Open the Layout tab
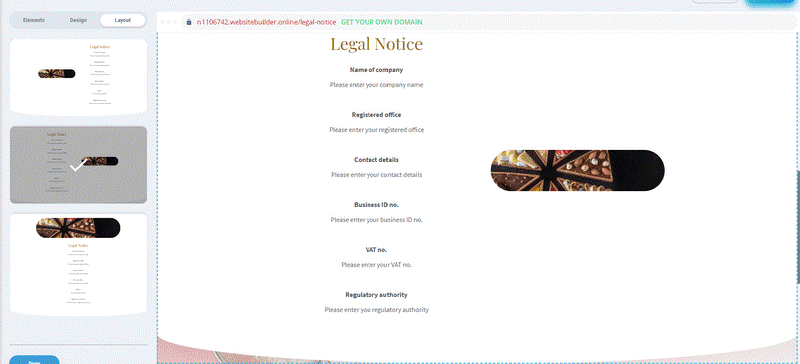The image size is (800, 364). pyautogui.click(x=122, y=20)
